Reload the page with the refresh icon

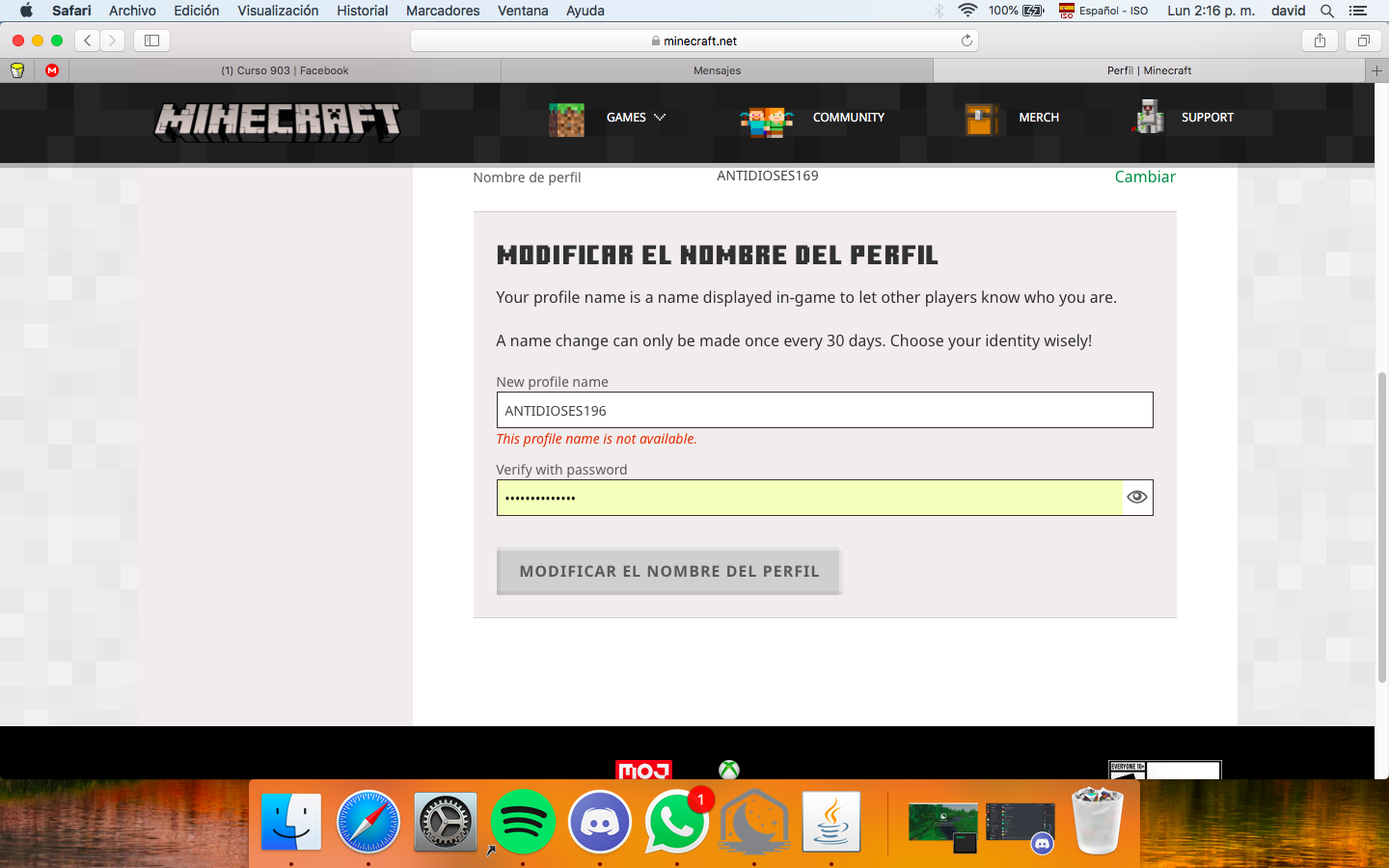967,41
